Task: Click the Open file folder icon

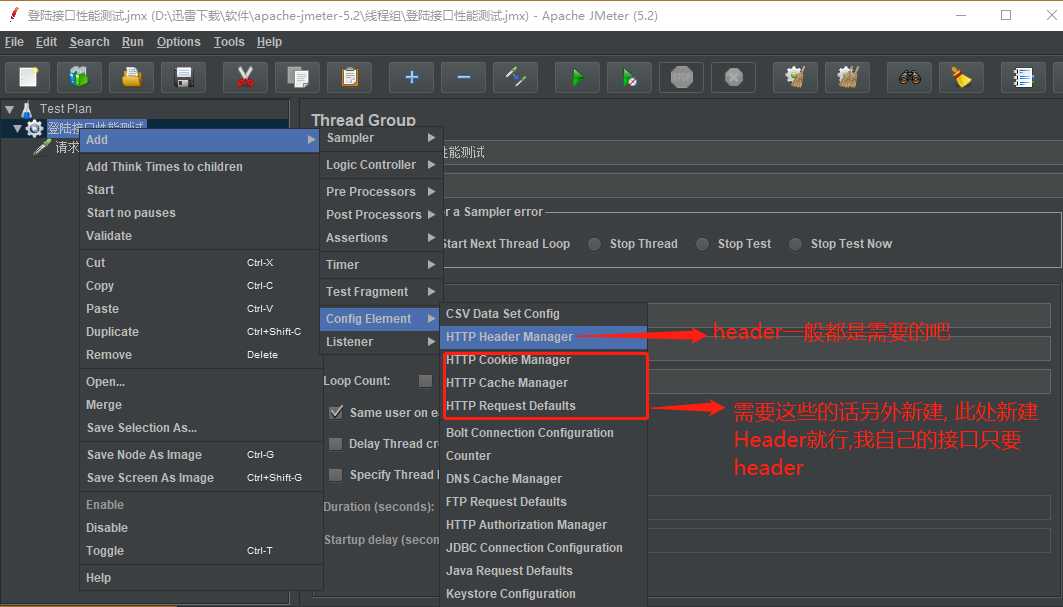Action: coord(132,77)
